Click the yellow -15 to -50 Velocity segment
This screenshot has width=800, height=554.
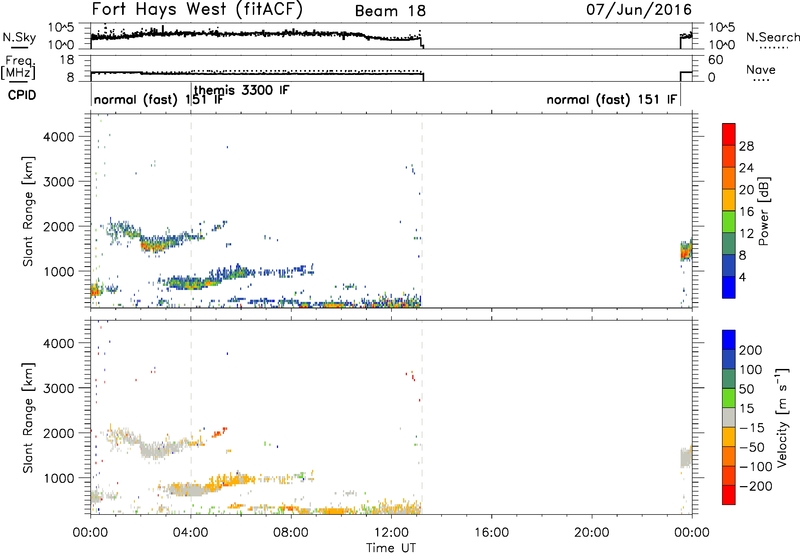tap(729, 437)
